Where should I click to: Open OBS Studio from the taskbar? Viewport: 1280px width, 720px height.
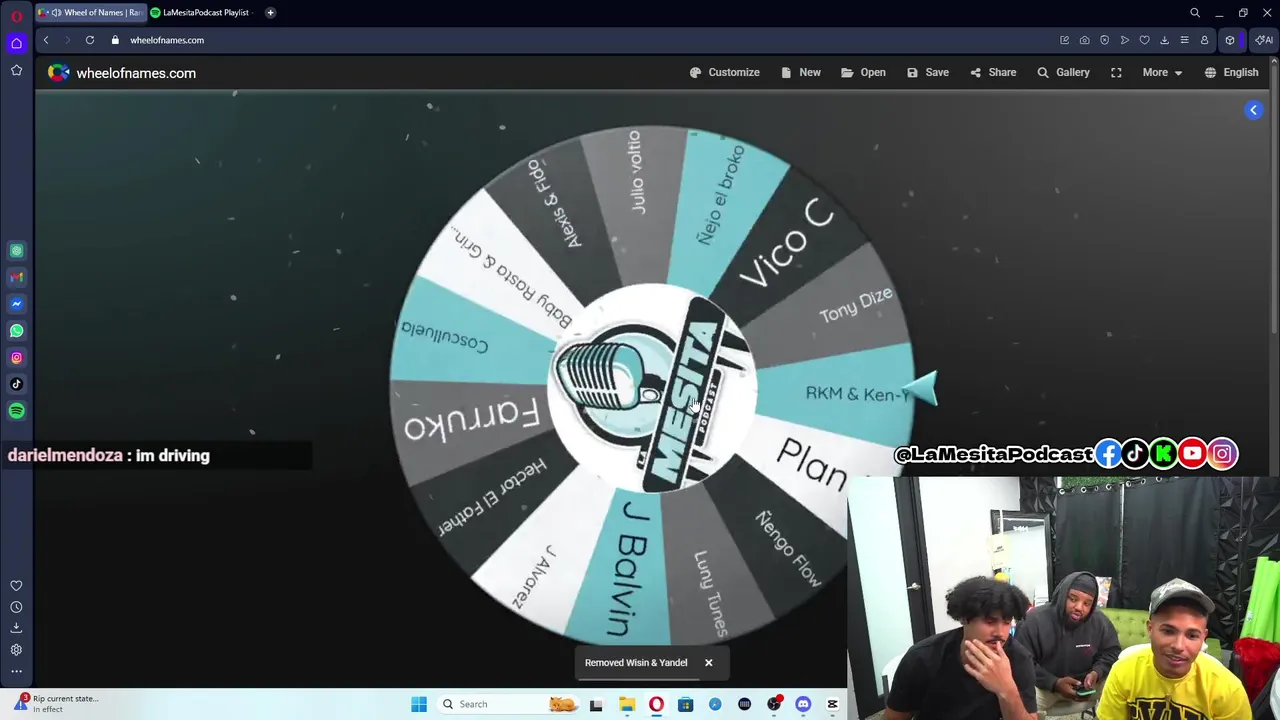[773, 704]
